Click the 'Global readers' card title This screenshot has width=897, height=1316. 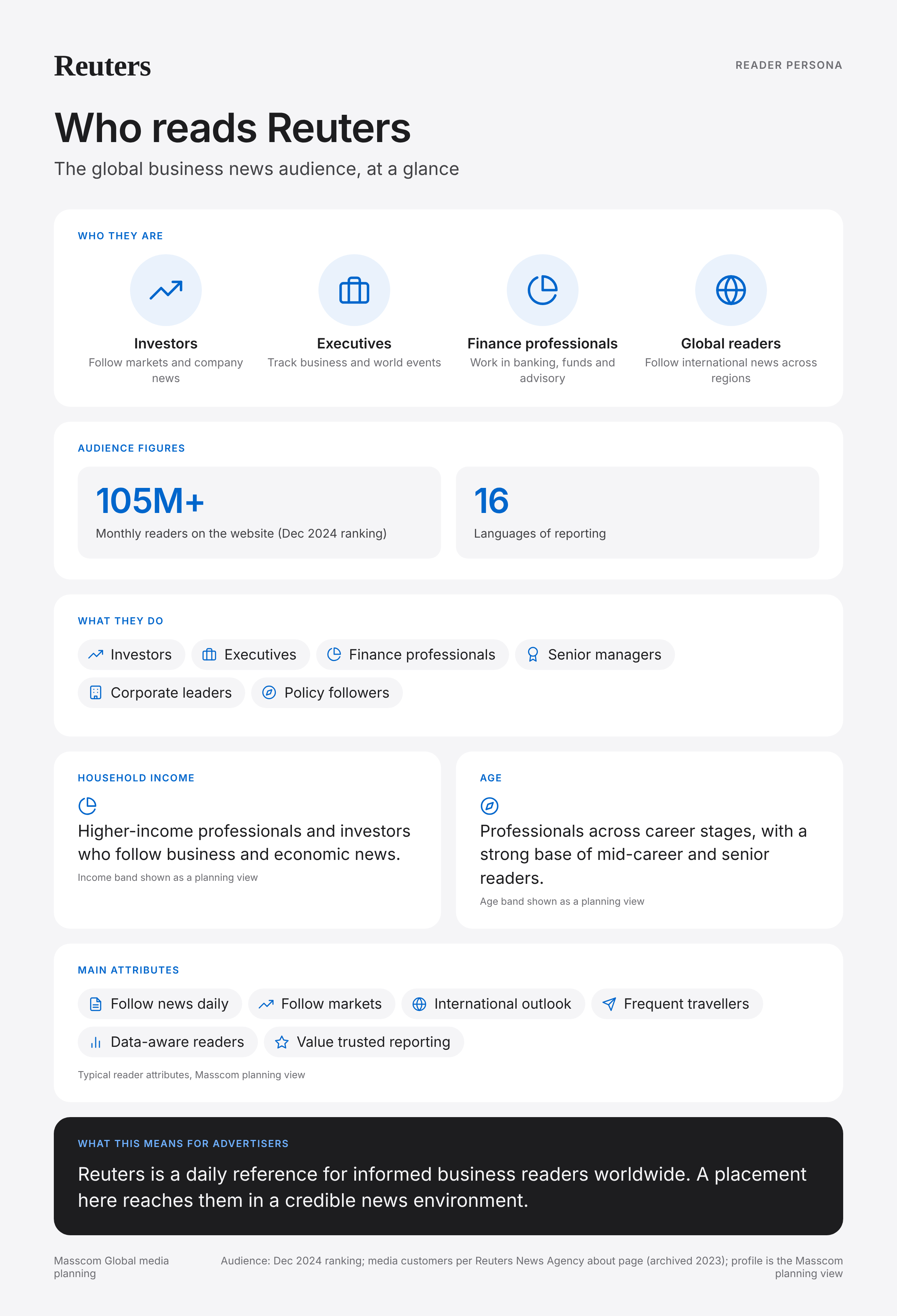point(731,344)
